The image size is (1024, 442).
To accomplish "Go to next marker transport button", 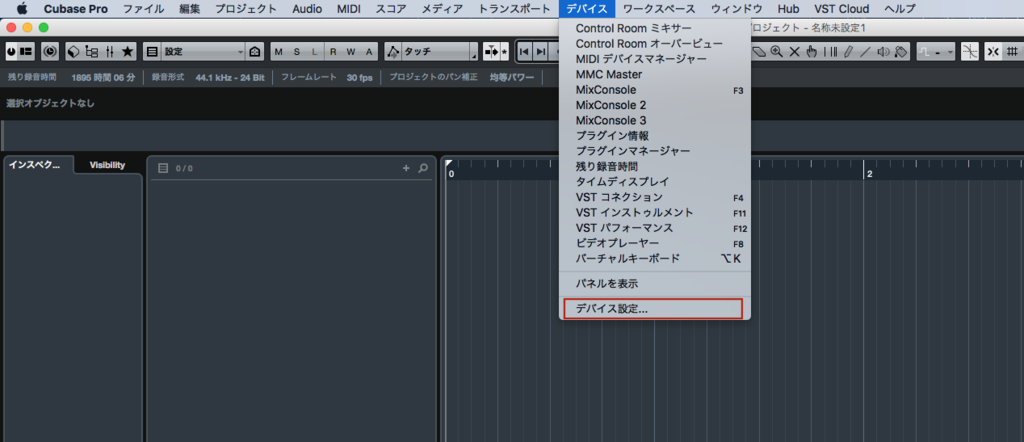I will tap(541, 52).
